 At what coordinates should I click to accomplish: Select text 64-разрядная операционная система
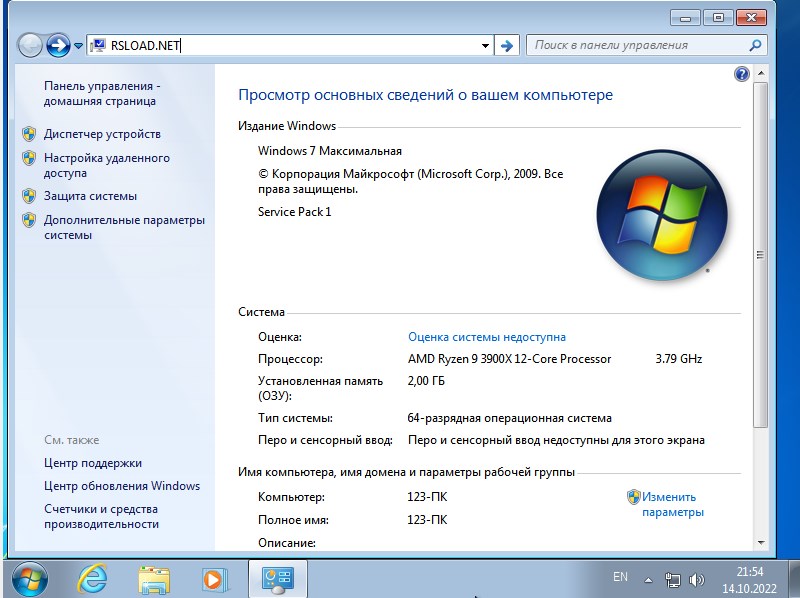[x=509, y=418]
